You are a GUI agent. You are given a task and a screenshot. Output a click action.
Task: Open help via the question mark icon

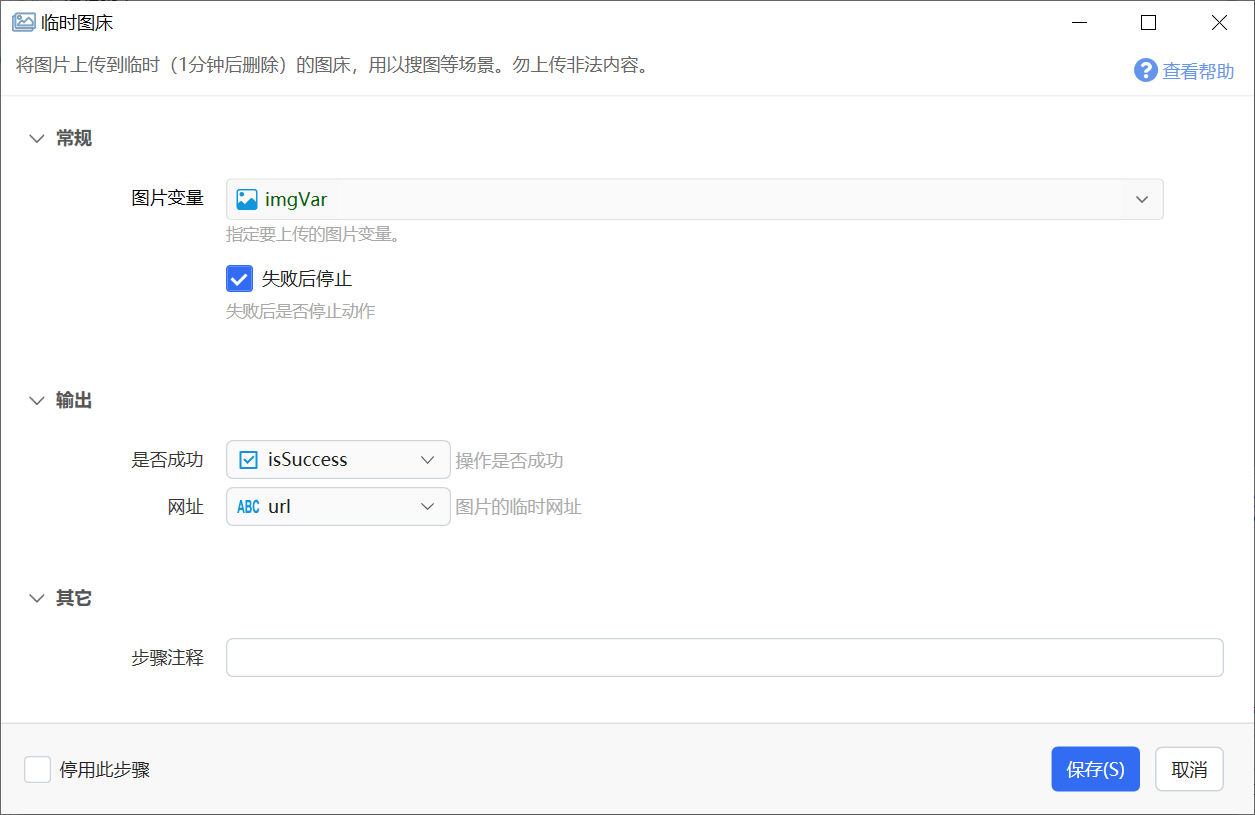click(x=1145, y=70)
